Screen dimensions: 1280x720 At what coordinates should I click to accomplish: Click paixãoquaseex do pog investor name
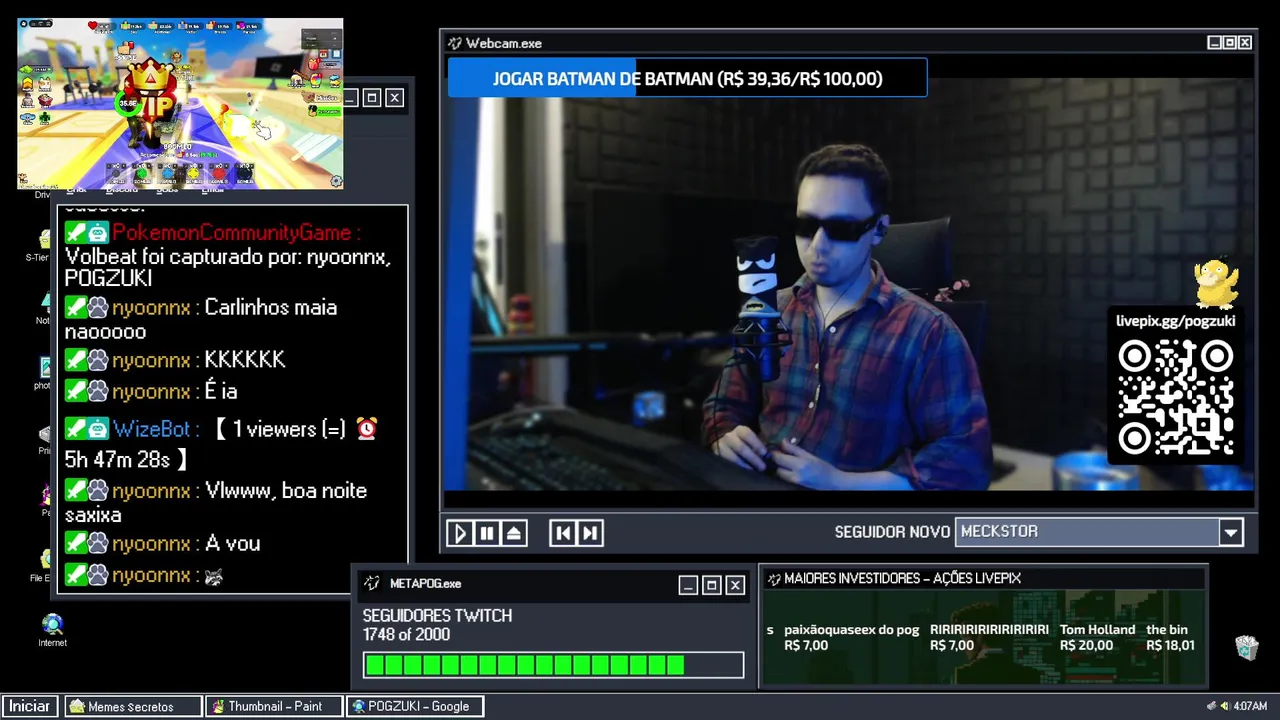(x=851, y=630)
